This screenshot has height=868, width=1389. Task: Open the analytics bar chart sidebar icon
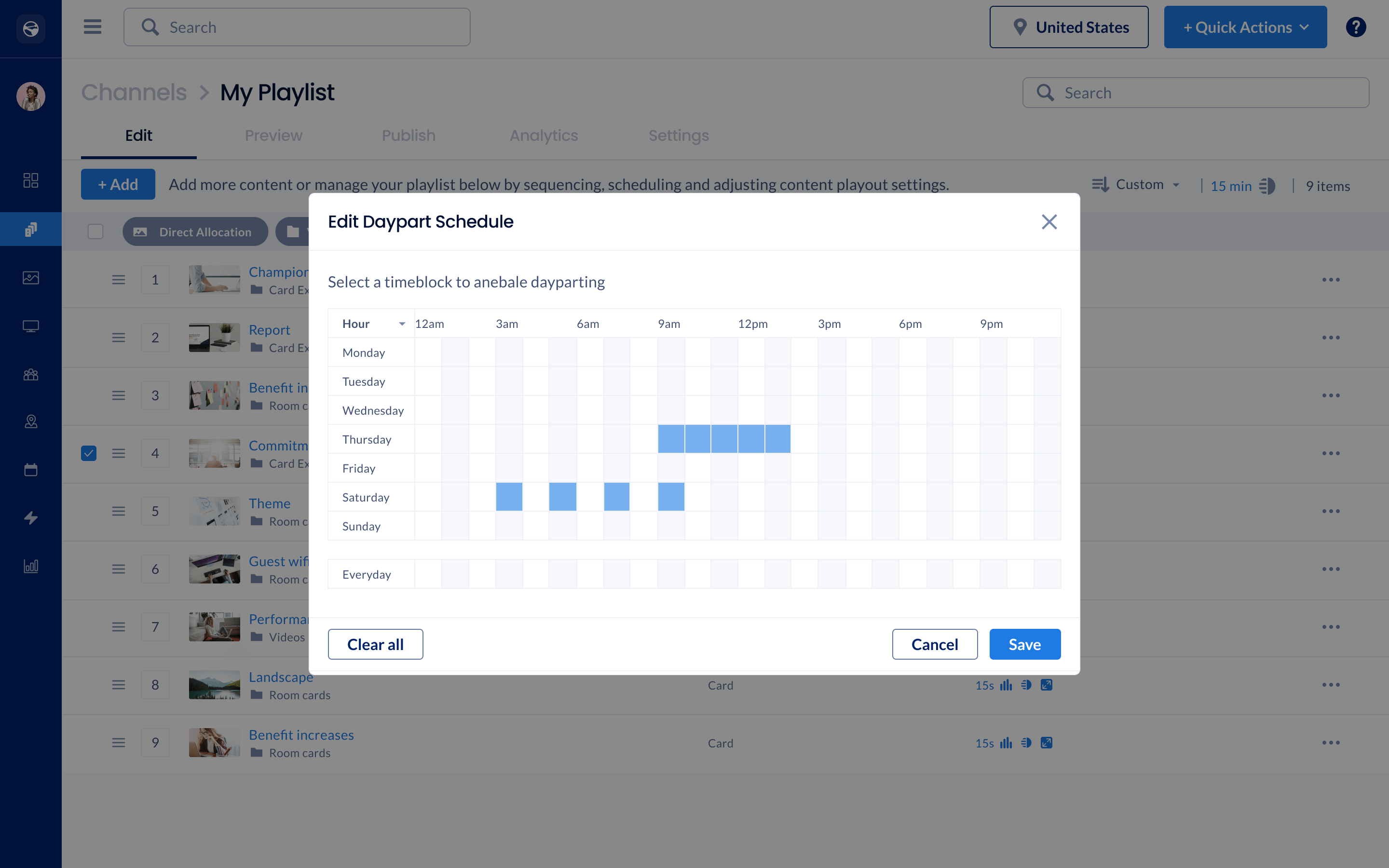pos(31,566)
